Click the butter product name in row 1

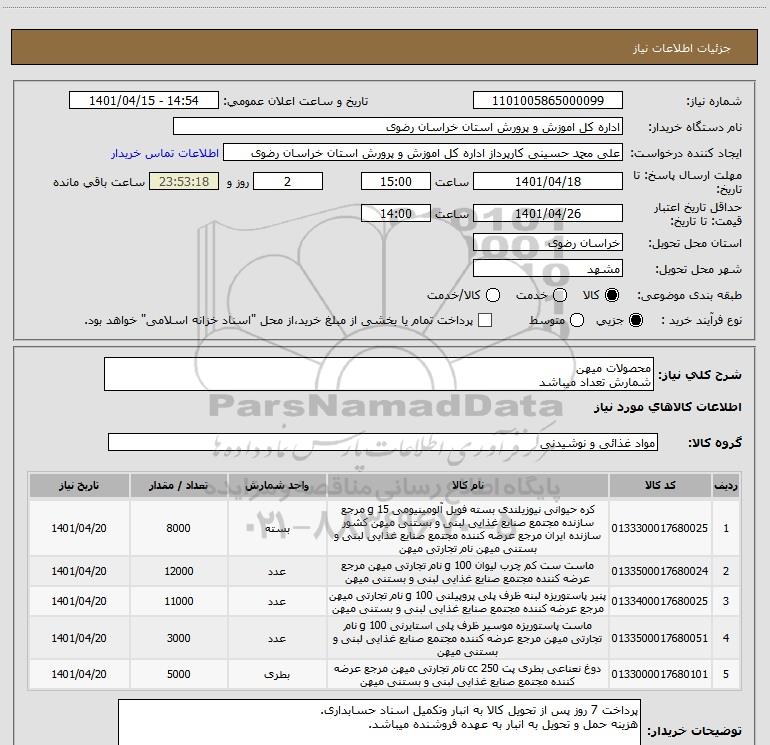pos(468,529)
